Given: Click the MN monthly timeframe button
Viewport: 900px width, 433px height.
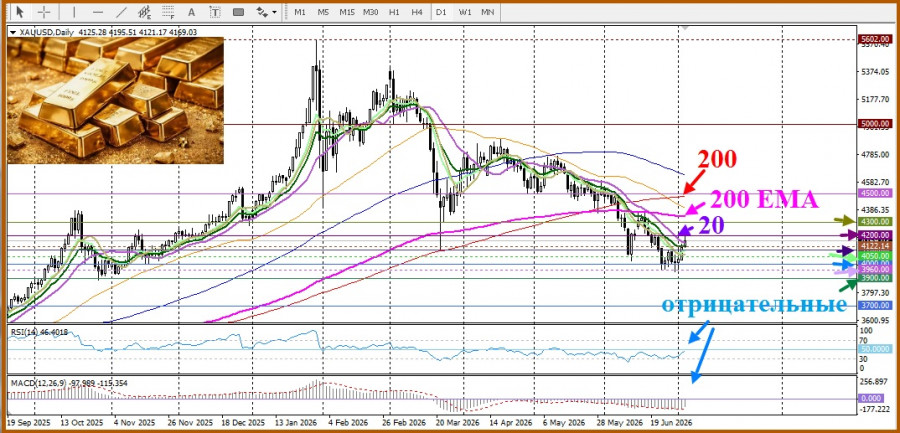Looking at the screenshot, I should point(488,11).
